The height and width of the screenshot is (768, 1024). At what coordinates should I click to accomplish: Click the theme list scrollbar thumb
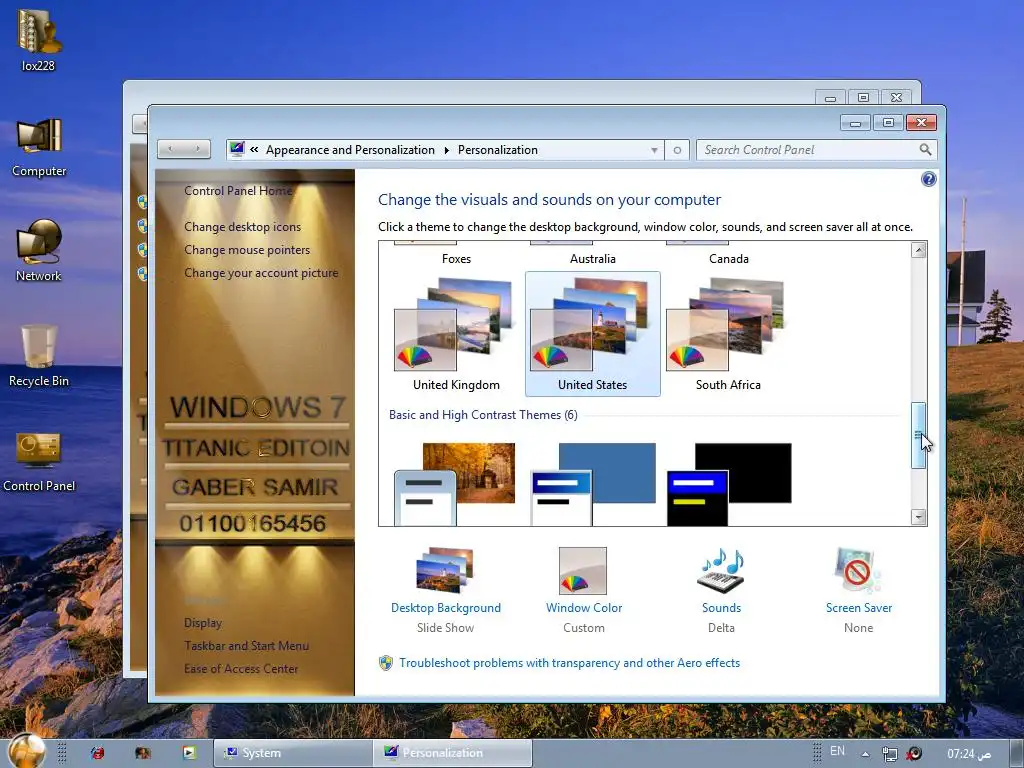tap(919, 435)
